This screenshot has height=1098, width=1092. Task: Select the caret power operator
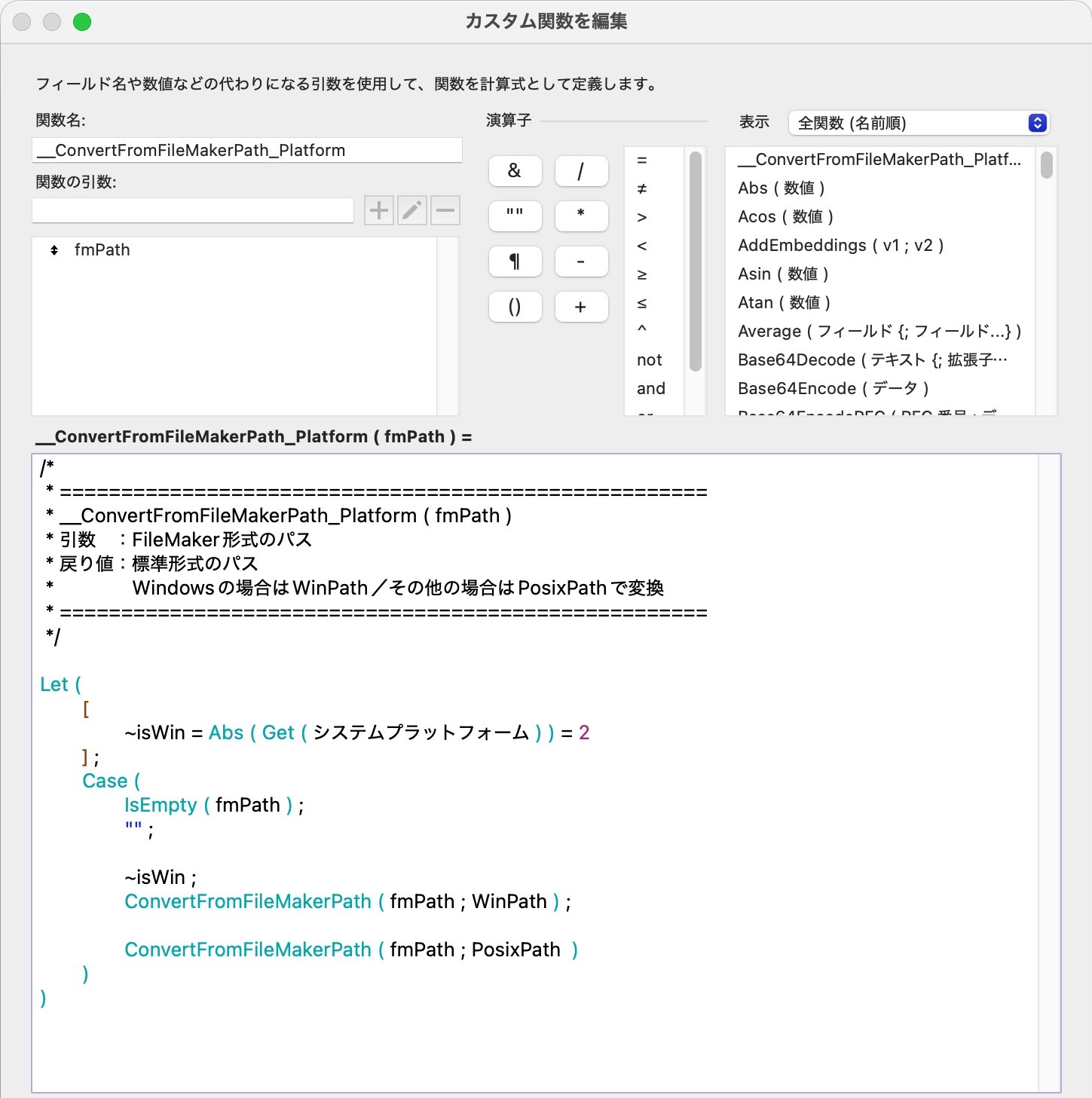click(654, 332)
